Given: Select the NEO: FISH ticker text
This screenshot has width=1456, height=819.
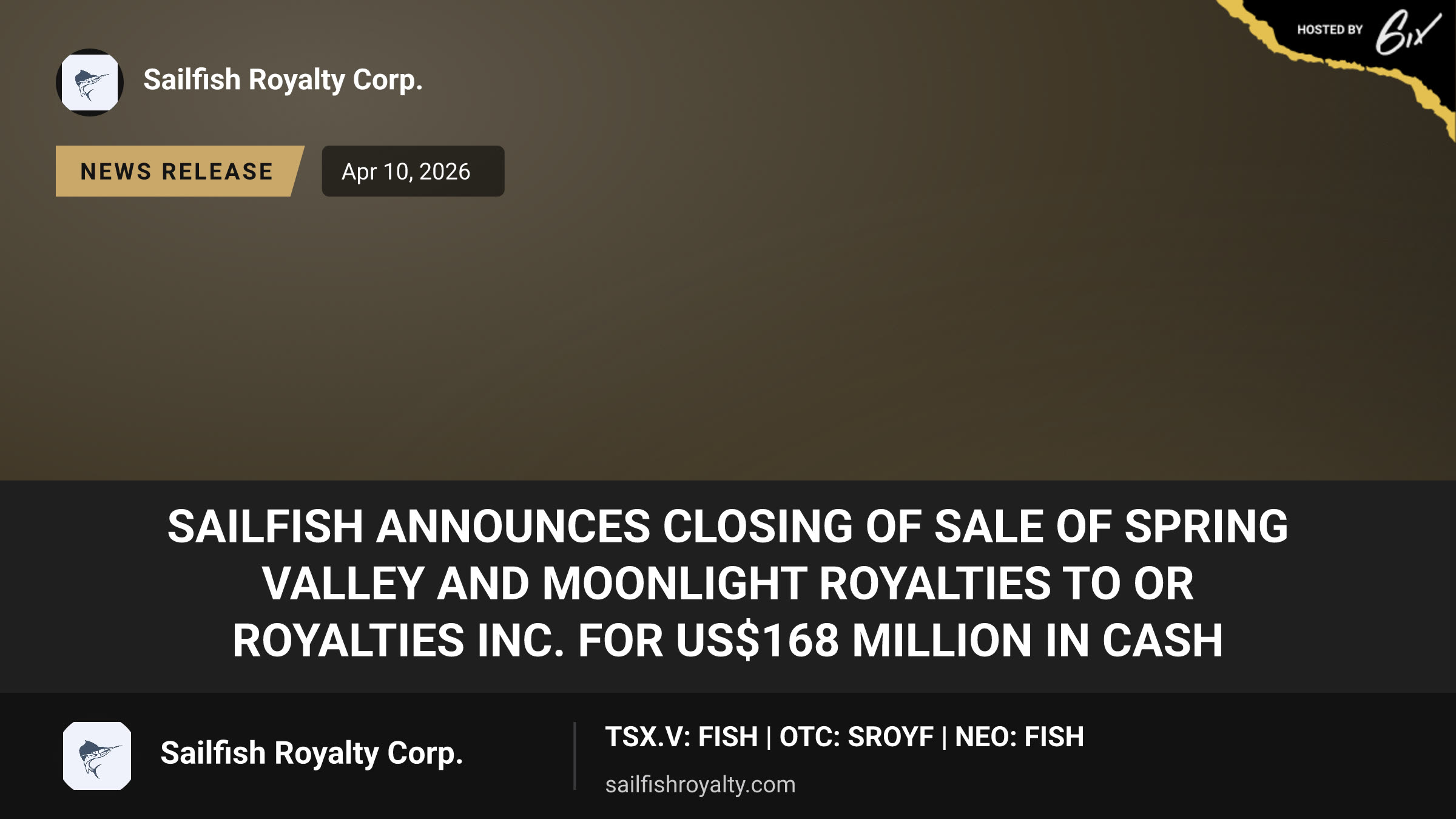Looking at the screenshot, I should [1019, 737].
